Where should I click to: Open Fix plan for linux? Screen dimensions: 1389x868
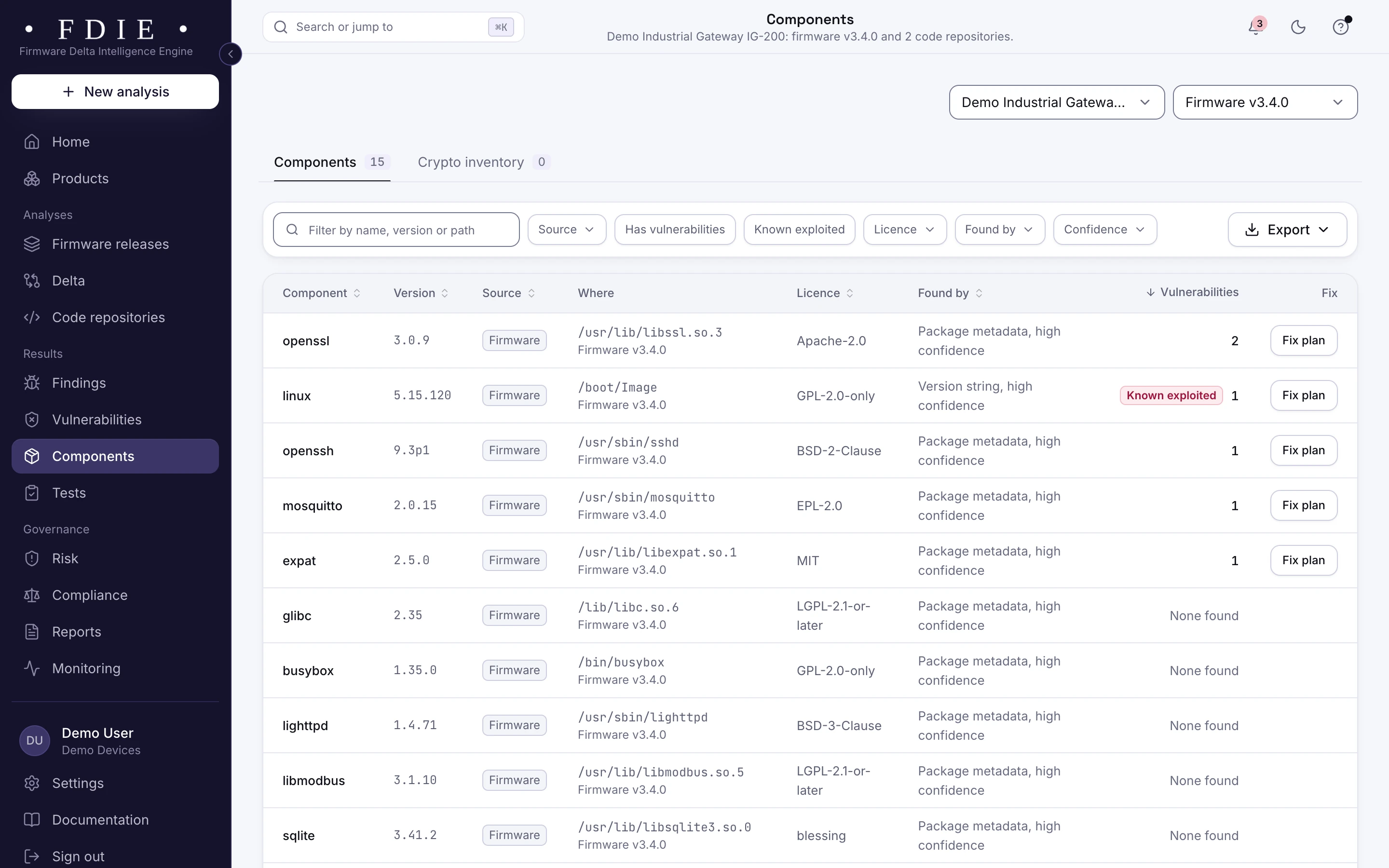tap(1304, 395)
